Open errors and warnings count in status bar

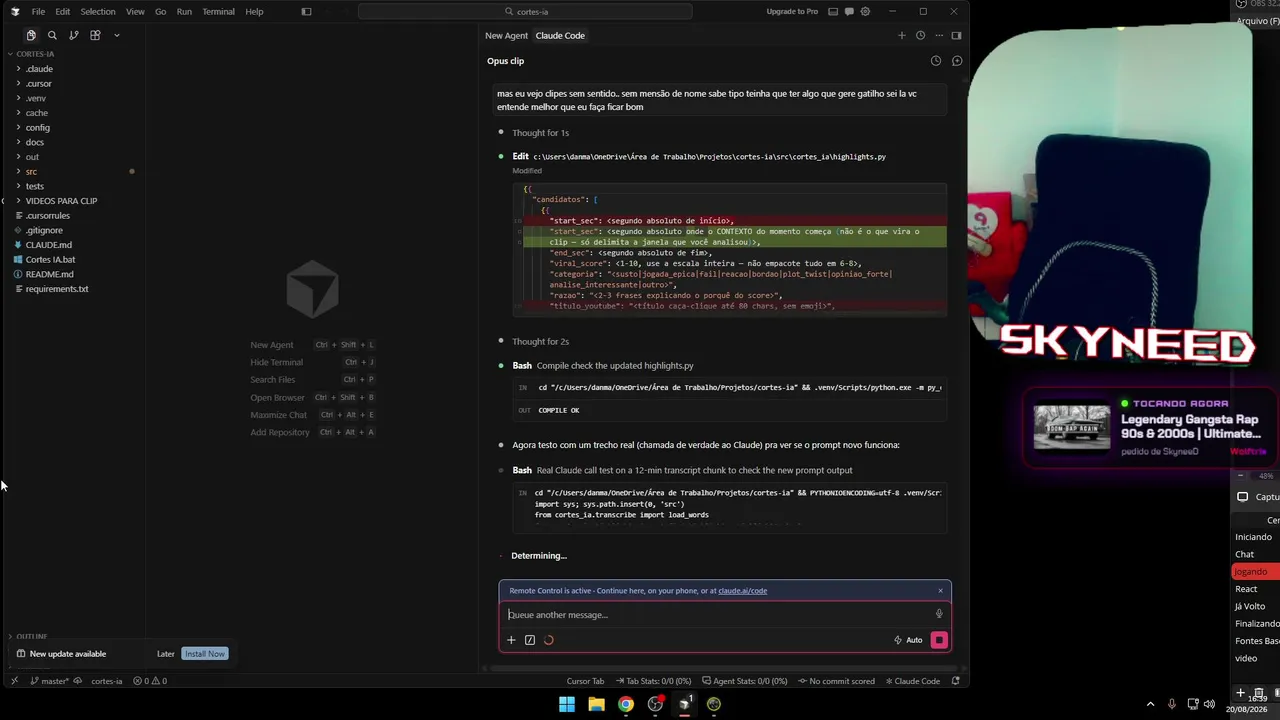tap(150, 681)
